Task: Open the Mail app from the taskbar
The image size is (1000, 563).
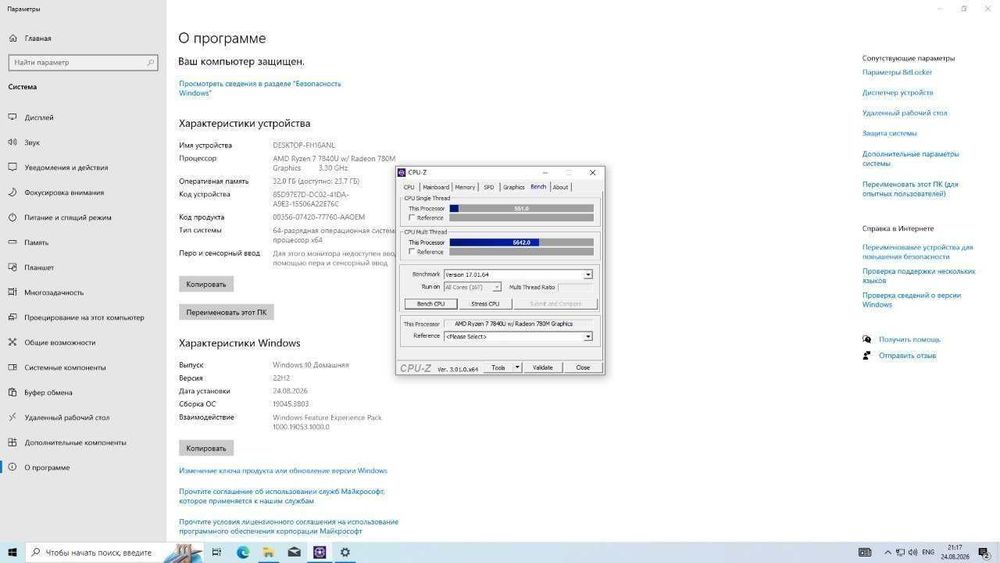Action: [294, 552]
